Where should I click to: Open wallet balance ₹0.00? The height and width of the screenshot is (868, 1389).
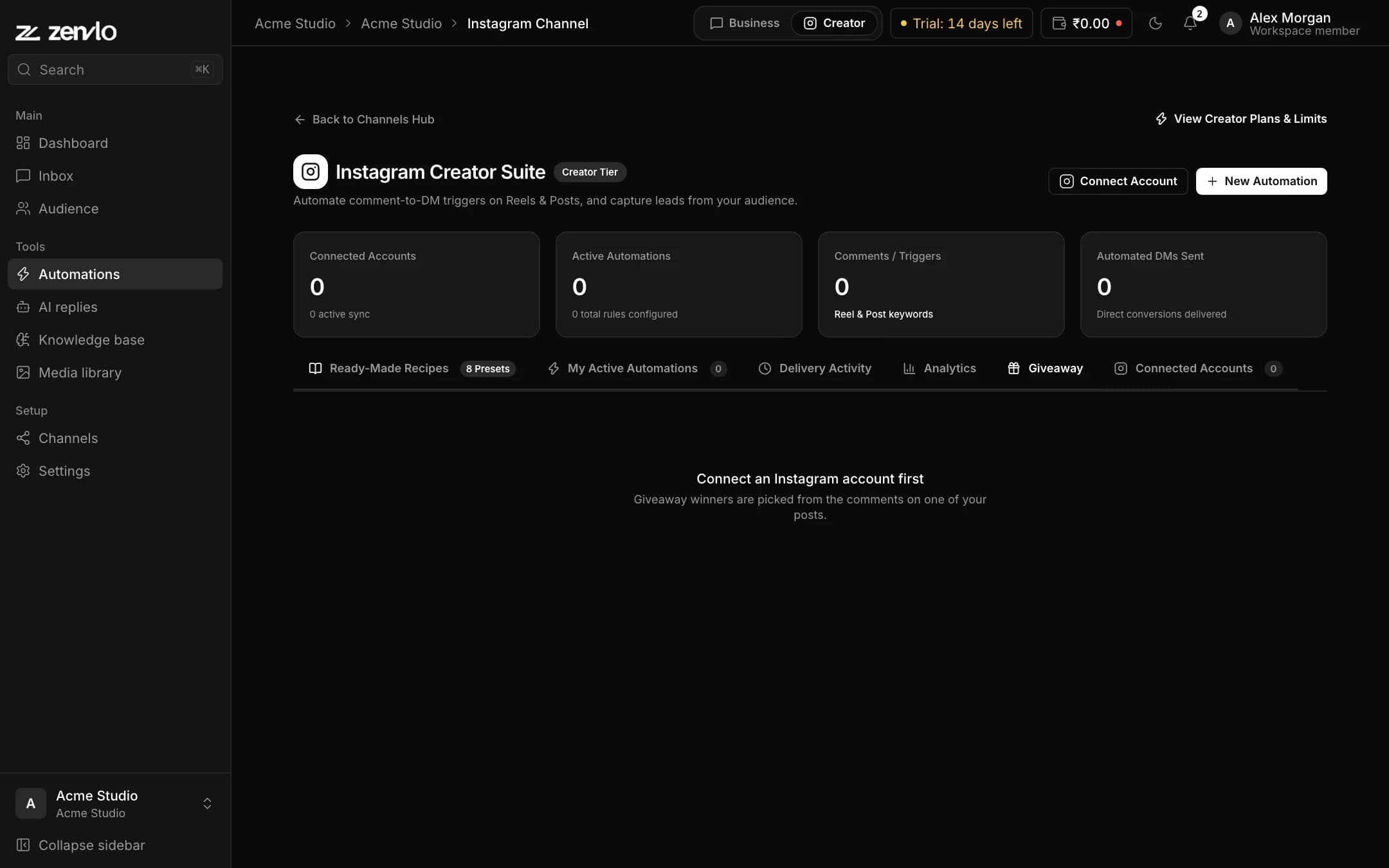[1086, 23]
